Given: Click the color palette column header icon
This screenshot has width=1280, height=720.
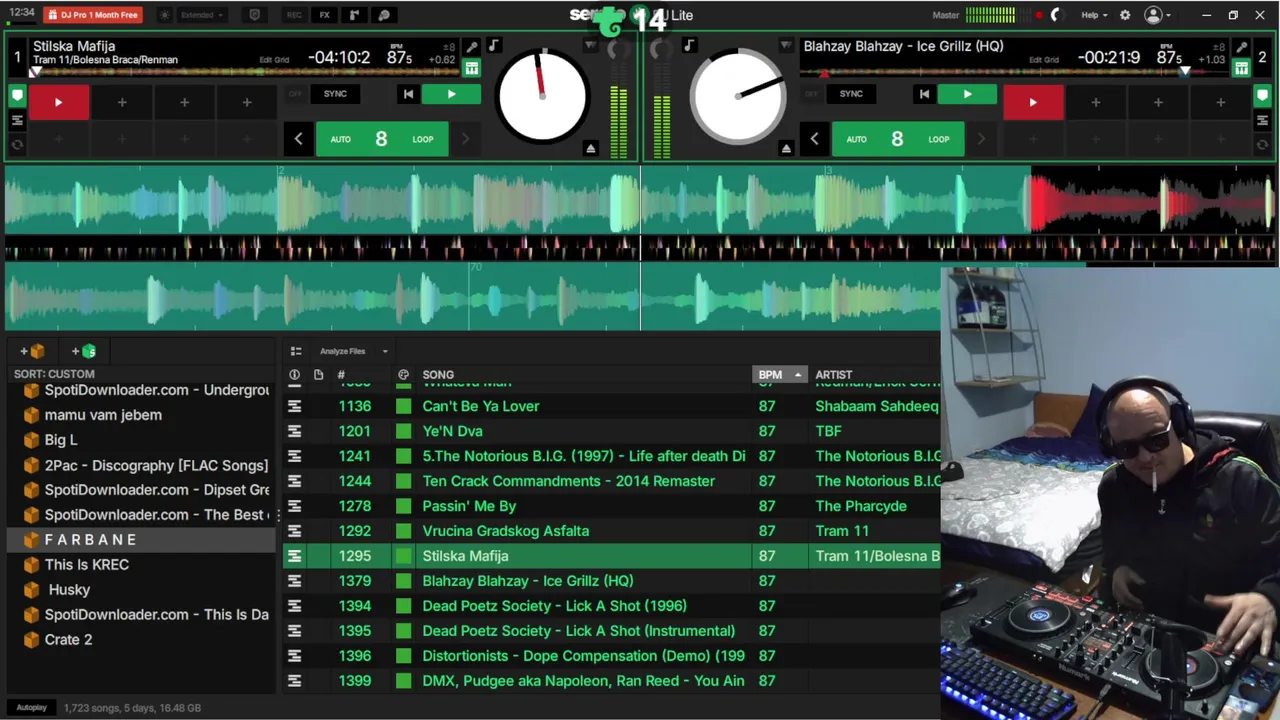Looking at the screenshot, I should click(403, 375).
